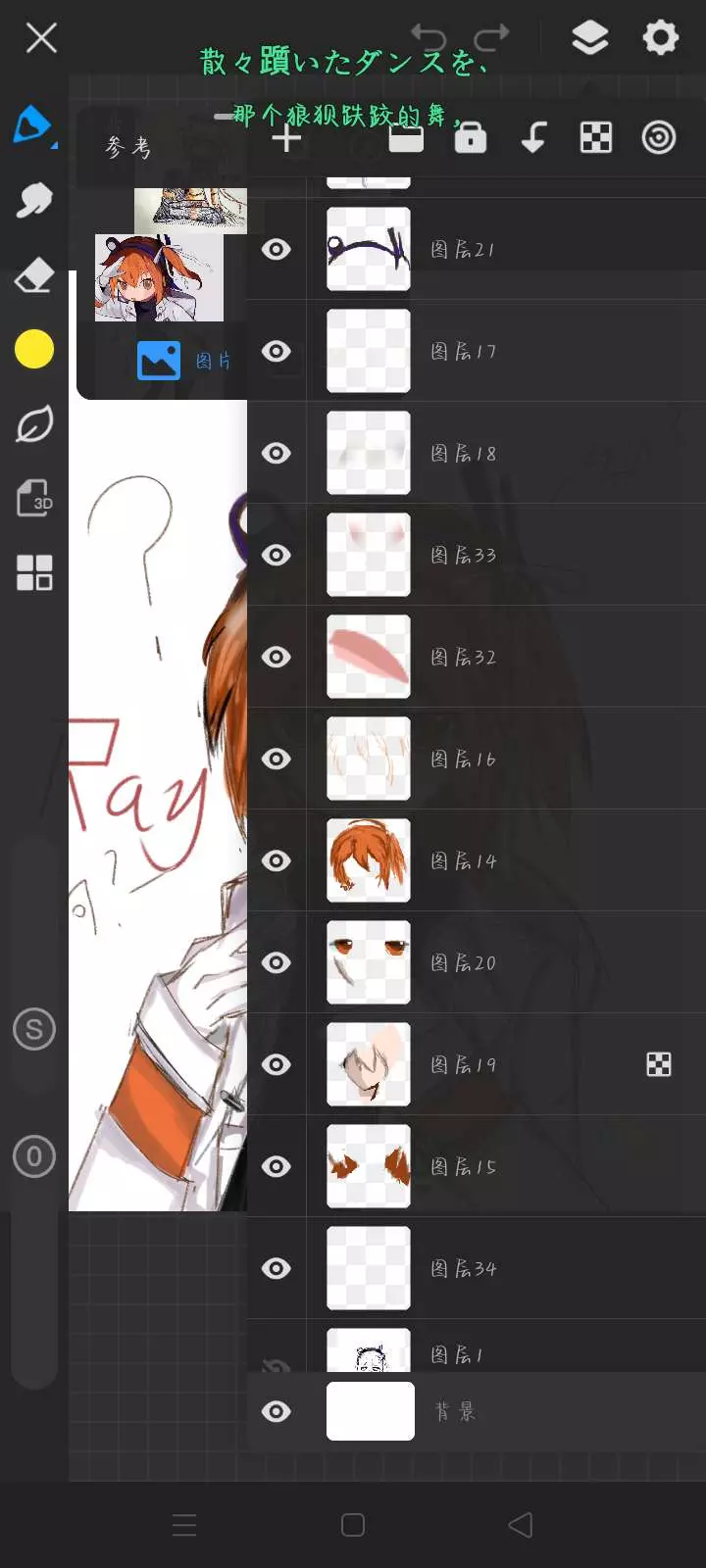Select the eraser tool
706x1568 pixels.
[34, 275]
